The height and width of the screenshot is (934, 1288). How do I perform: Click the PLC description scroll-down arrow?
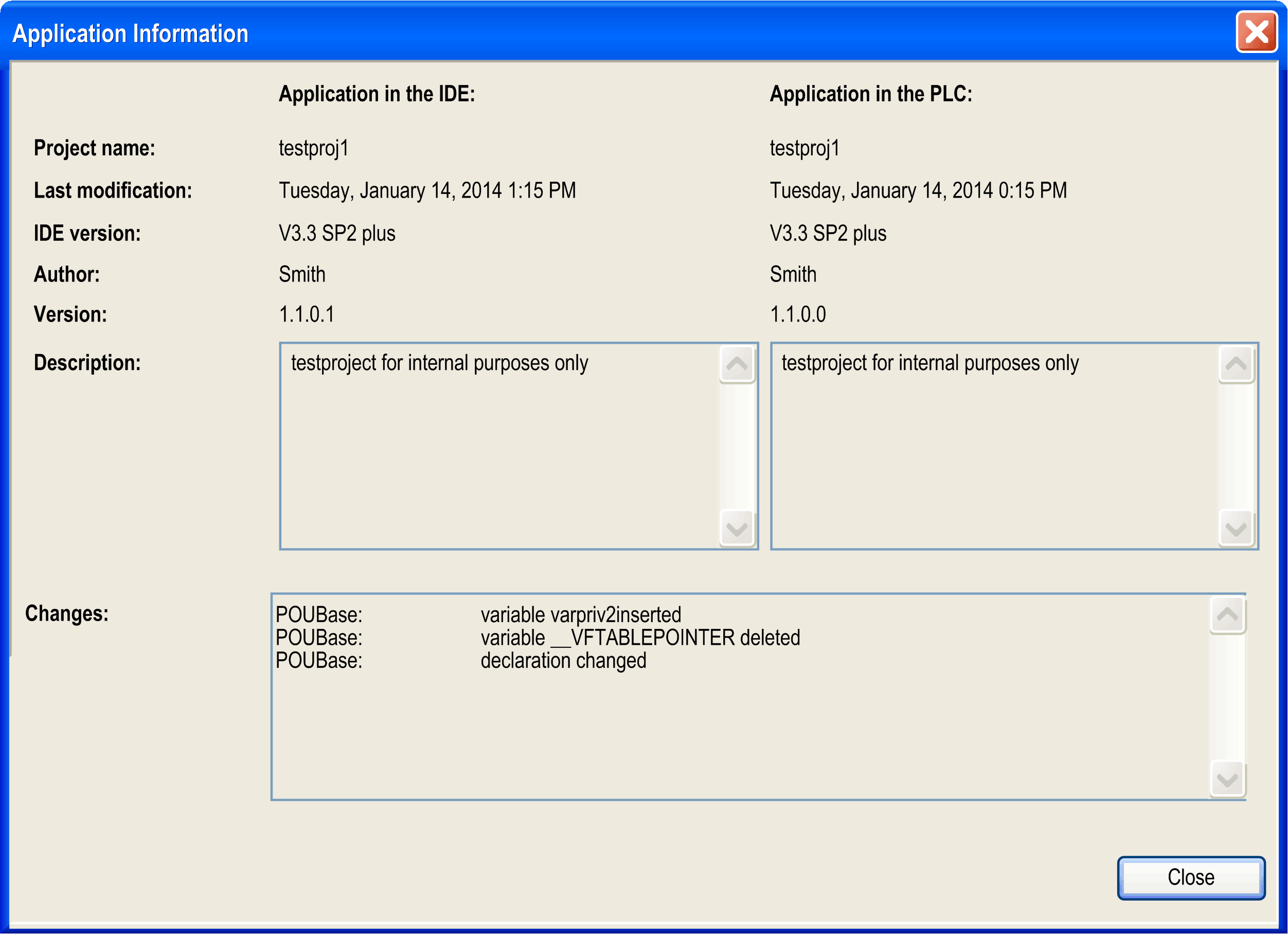[x=1236, y=528]
